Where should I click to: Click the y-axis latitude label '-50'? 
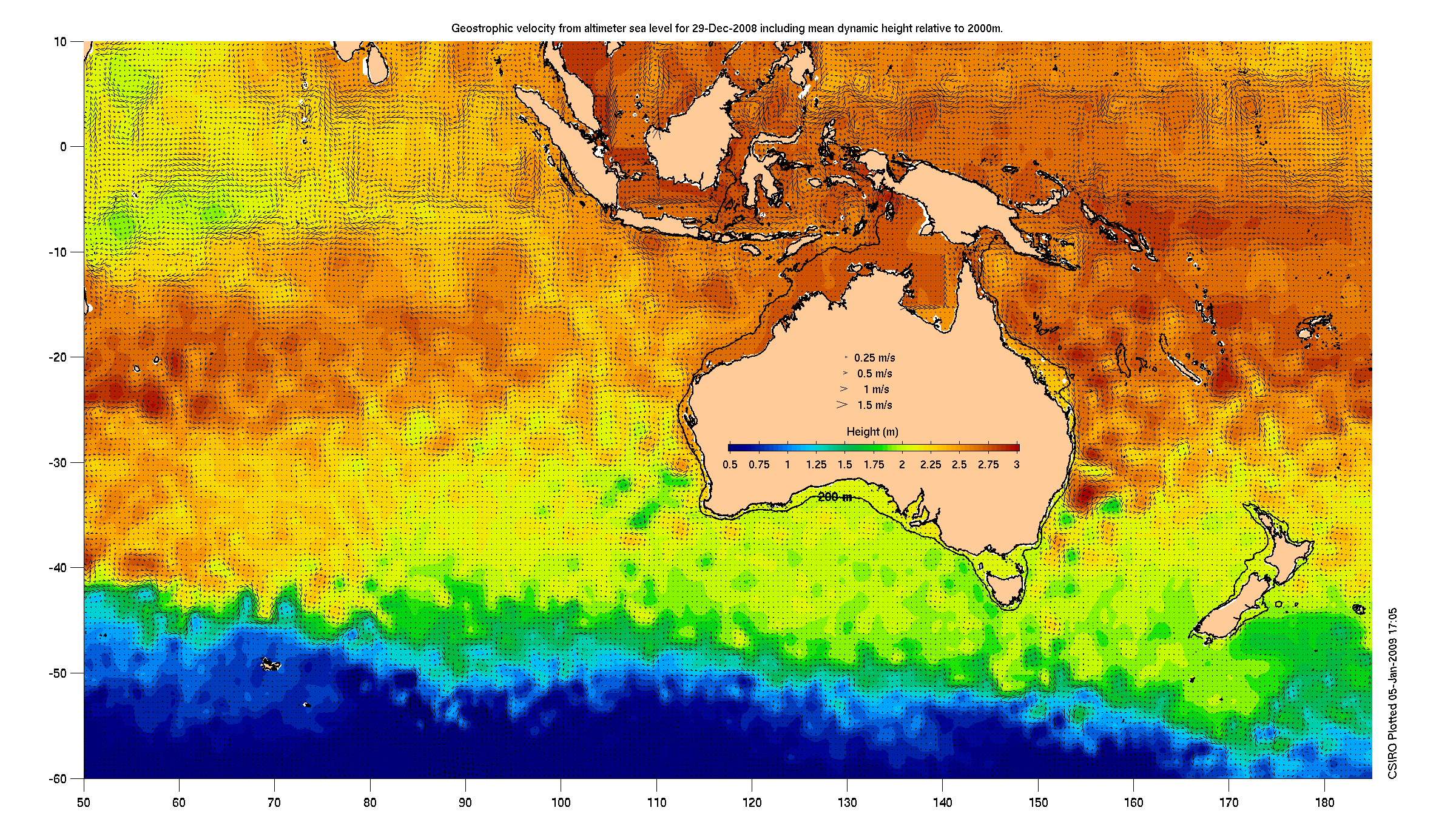point(58,673)
